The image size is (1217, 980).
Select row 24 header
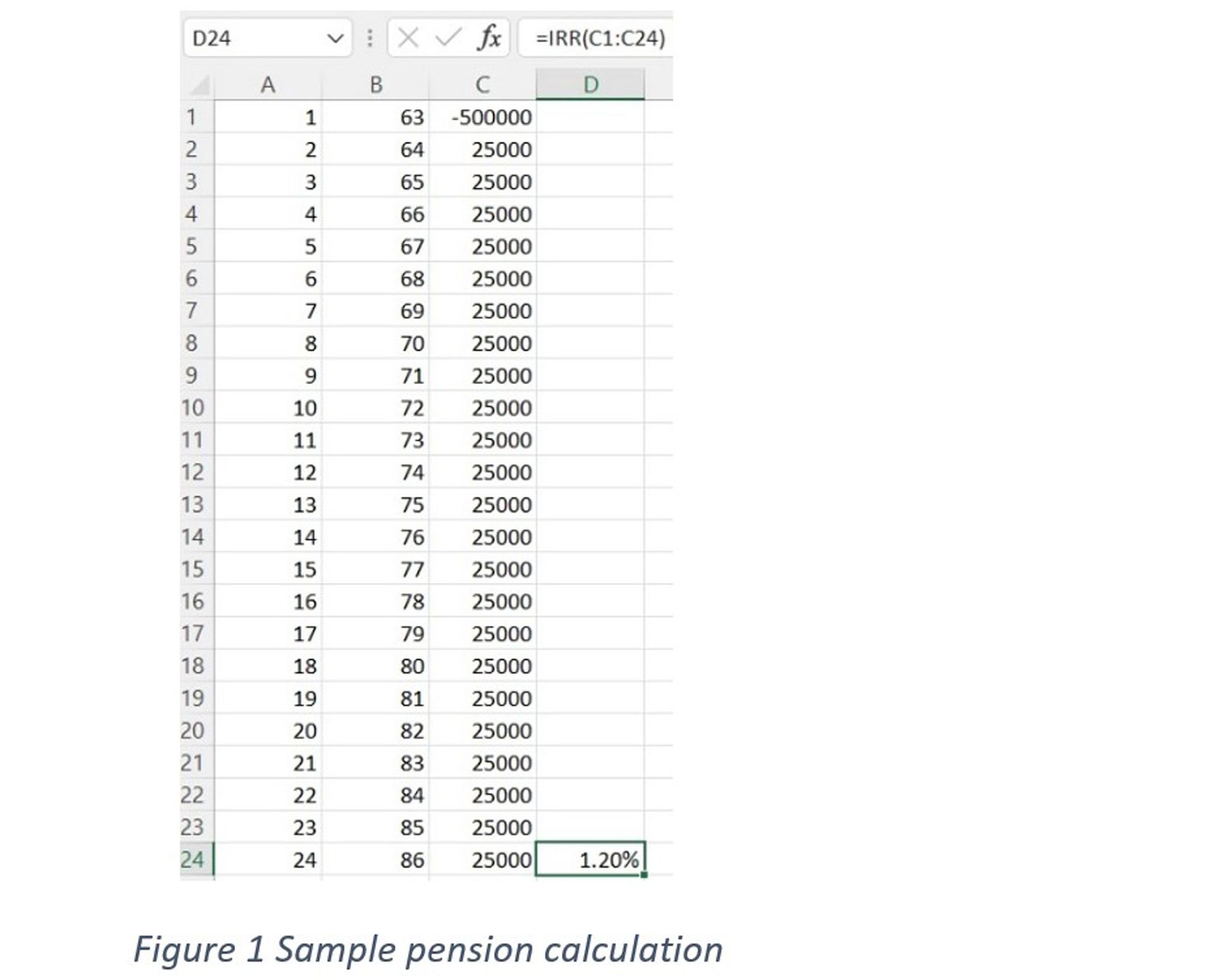pos(193,860)
